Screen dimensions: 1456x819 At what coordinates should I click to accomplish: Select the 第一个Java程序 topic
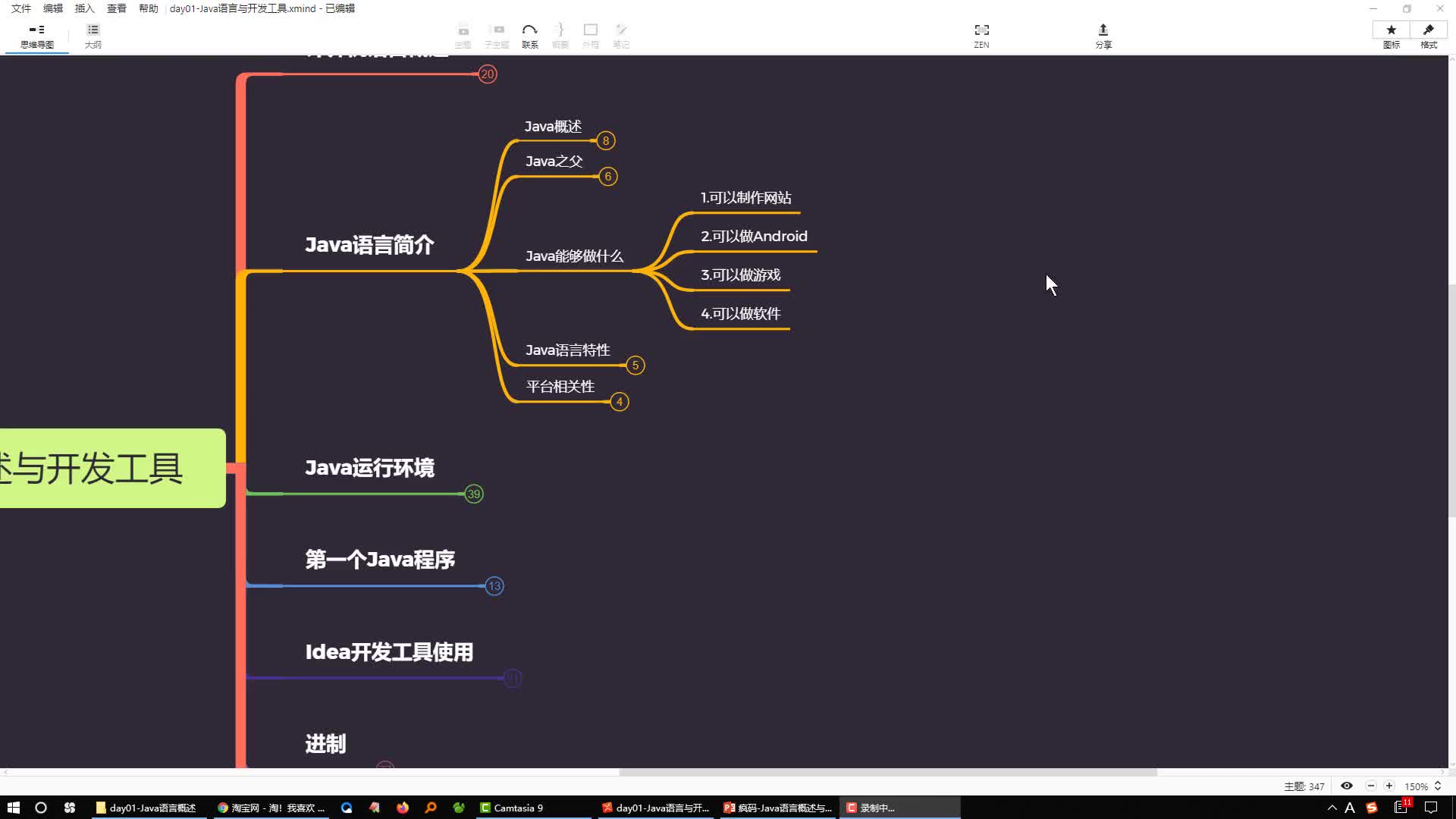click(380, 560)
